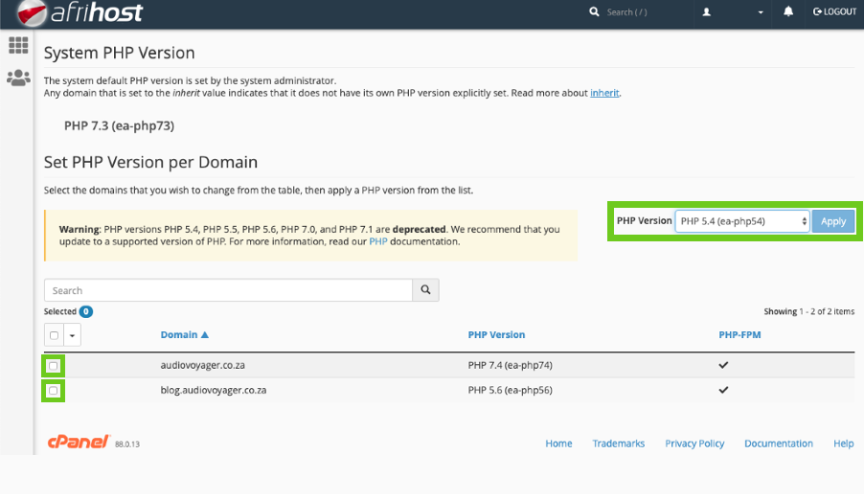
Task: Open the user manager people icon
Action: point(18,77)
